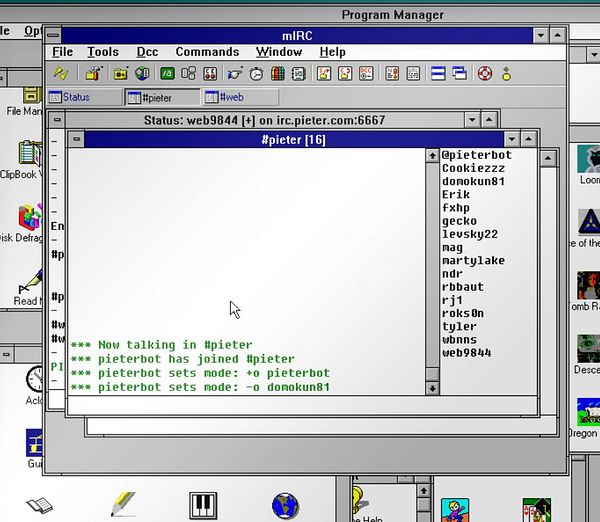Image resolution: width=600 pixels, height=522 pixels.
Task: Click the scroll up arrow by Help icon
Action: [x=423, y=491]
